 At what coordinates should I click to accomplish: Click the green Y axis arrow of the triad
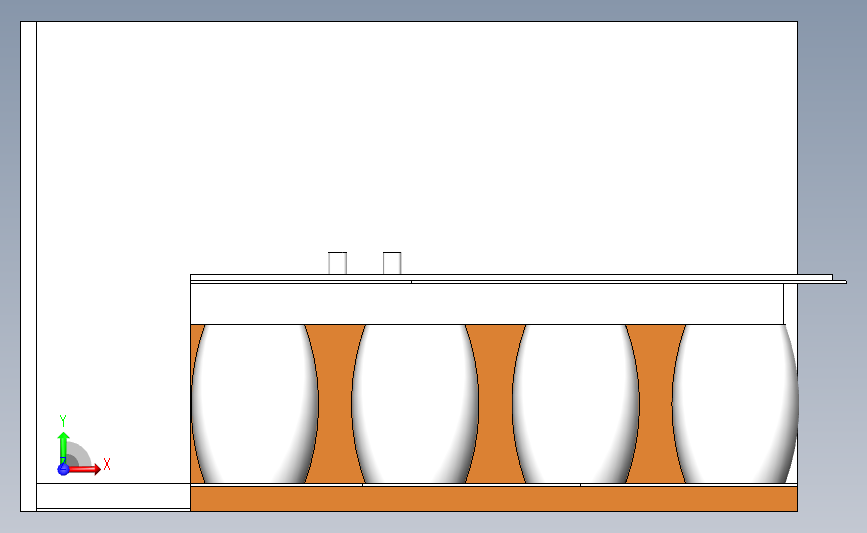pos(63,448)
